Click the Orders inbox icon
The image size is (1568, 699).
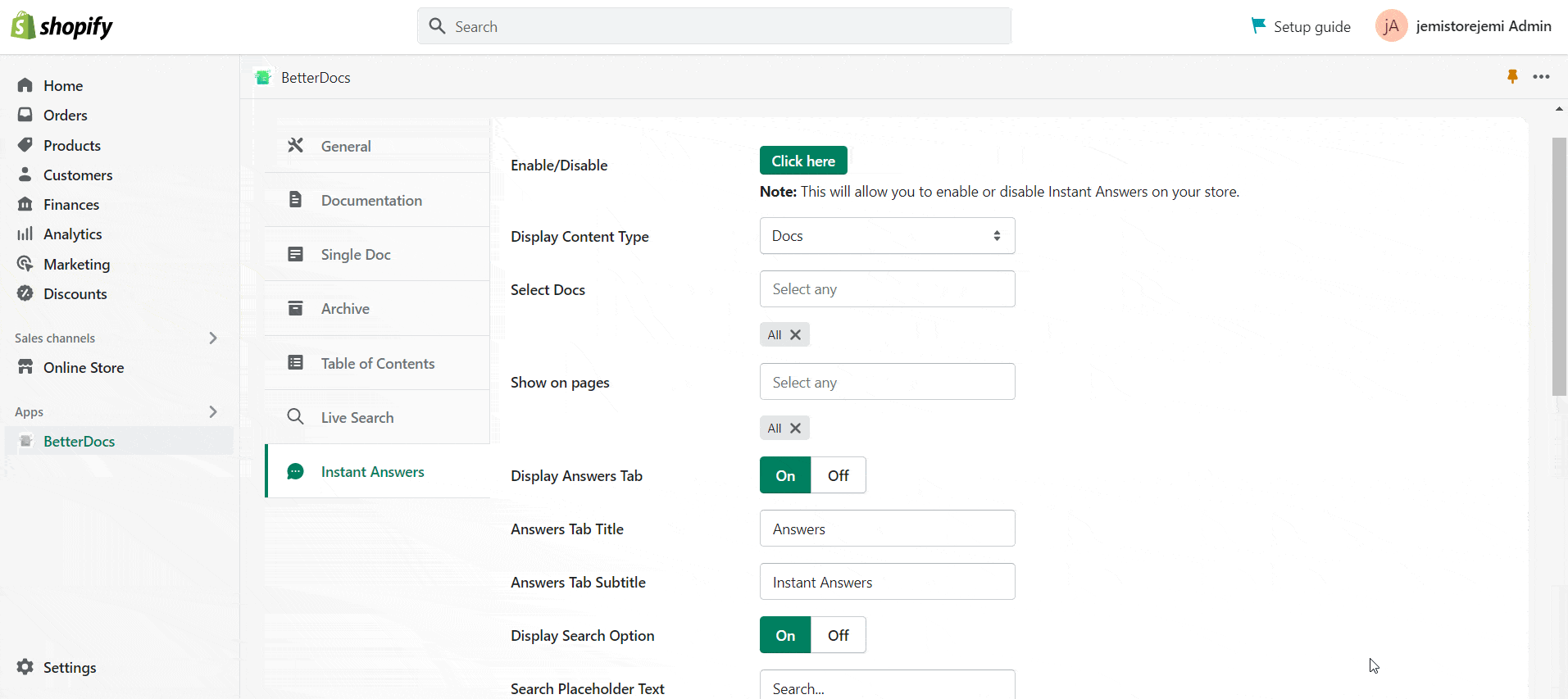point(25,115)
